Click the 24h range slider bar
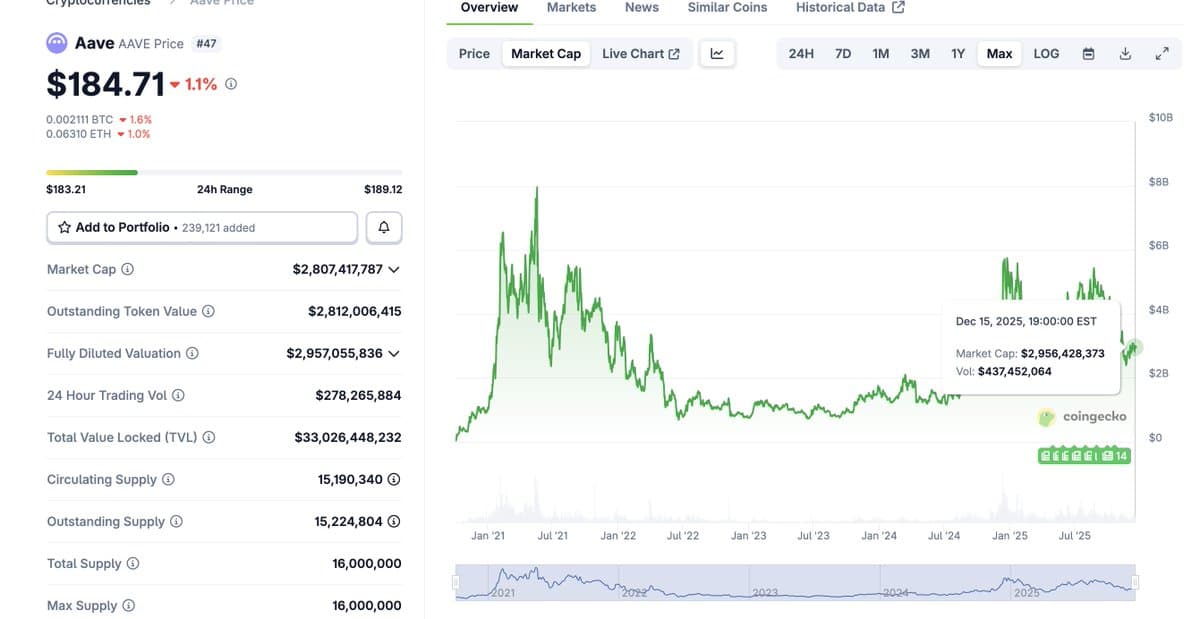Screen dimensions: 1200x619 pyautogui.click(x=223, y=171)
